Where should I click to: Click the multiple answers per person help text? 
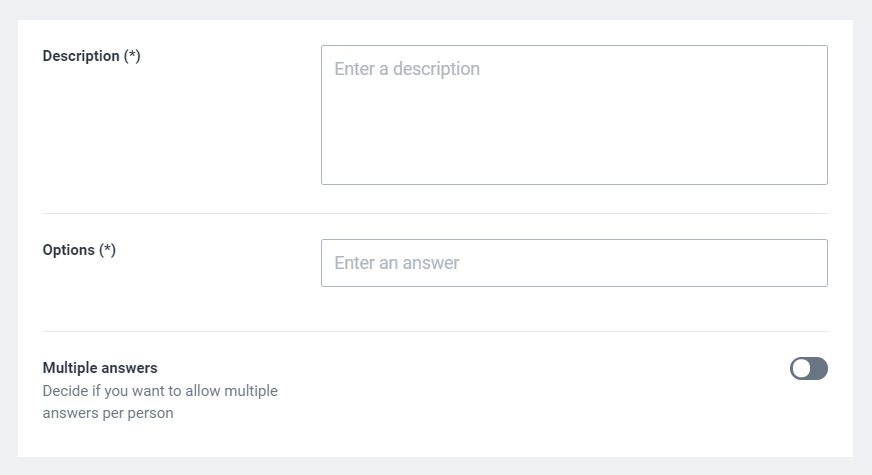tap(160, 402)
